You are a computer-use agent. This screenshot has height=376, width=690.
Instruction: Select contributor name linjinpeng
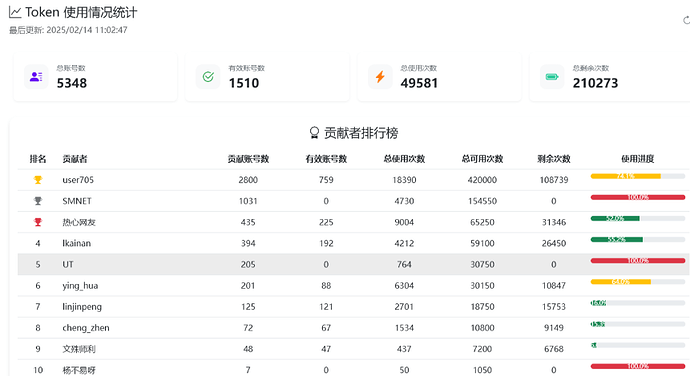[82, 306]
